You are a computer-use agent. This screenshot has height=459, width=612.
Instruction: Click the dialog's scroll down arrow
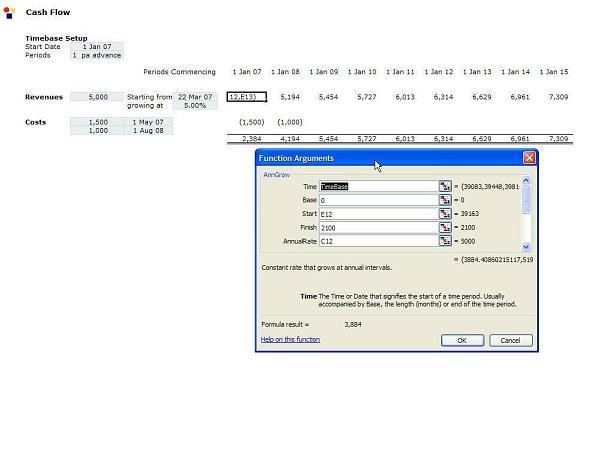[526, 247]
